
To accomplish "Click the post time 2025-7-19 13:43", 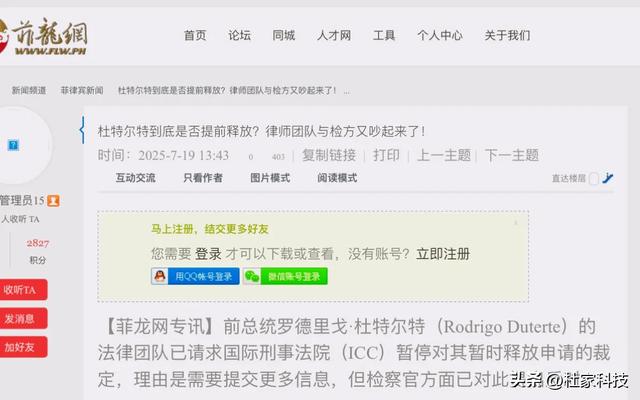I will coord(183,155).
